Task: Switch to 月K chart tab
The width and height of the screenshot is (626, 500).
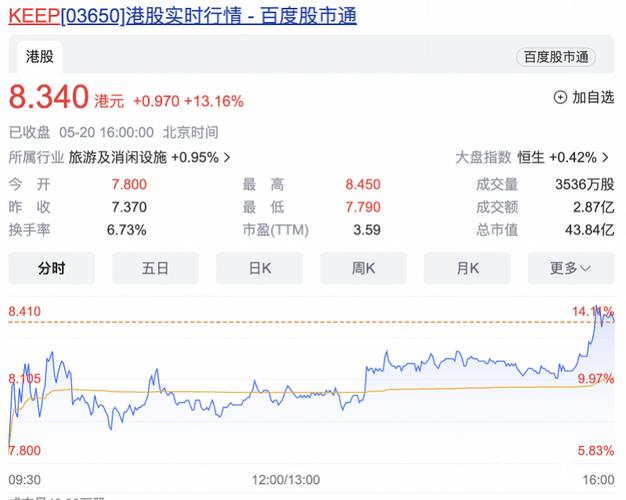Action: (467, 268)
